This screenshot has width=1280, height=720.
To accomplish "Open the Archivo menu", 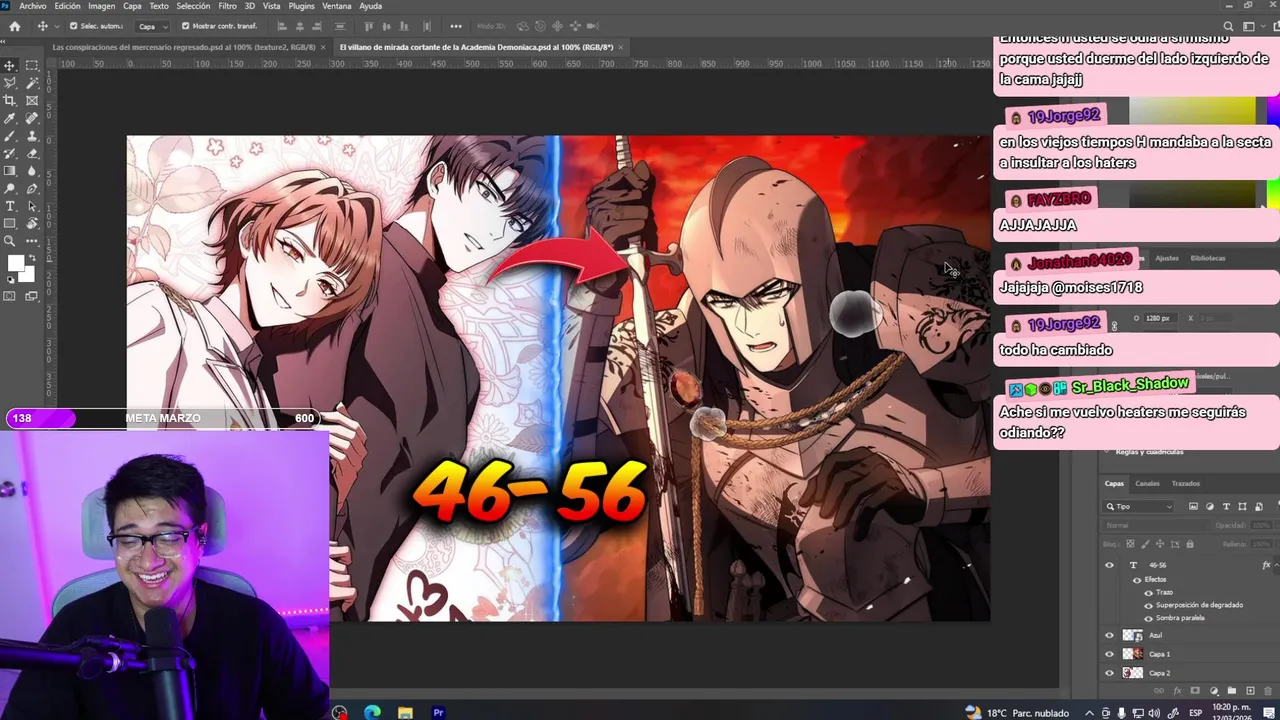I will [32, 6].
